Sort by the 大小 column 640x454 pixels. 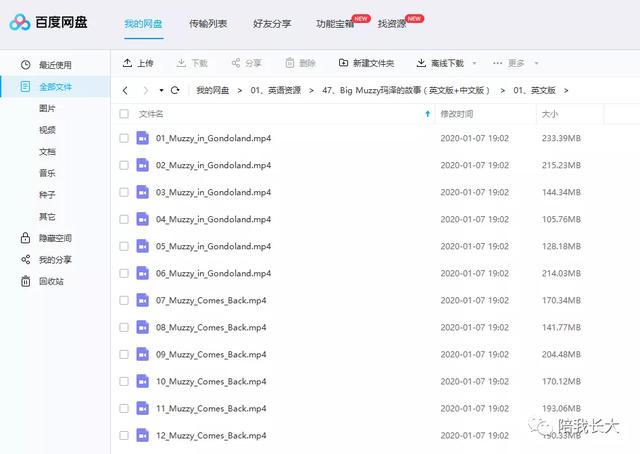[549, 114]
